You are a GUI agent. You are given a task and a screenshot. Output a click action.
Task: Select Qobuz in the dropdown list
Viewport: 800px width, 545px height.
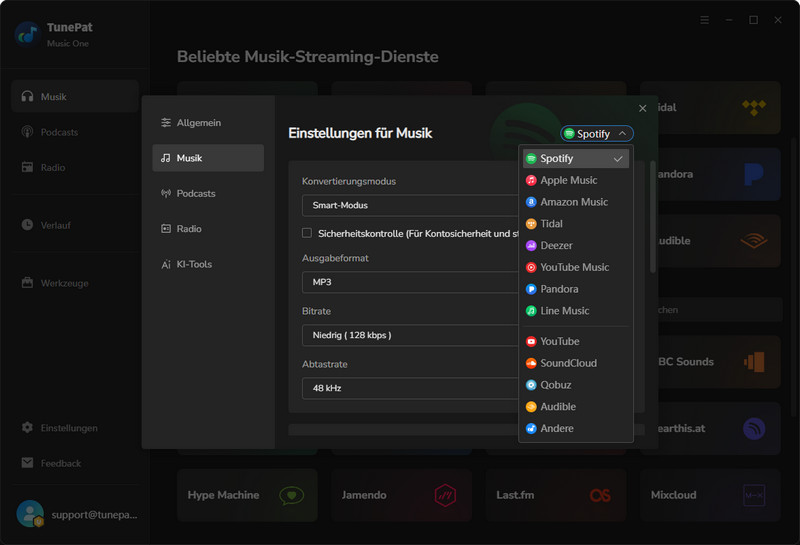(x=576, y=385)
